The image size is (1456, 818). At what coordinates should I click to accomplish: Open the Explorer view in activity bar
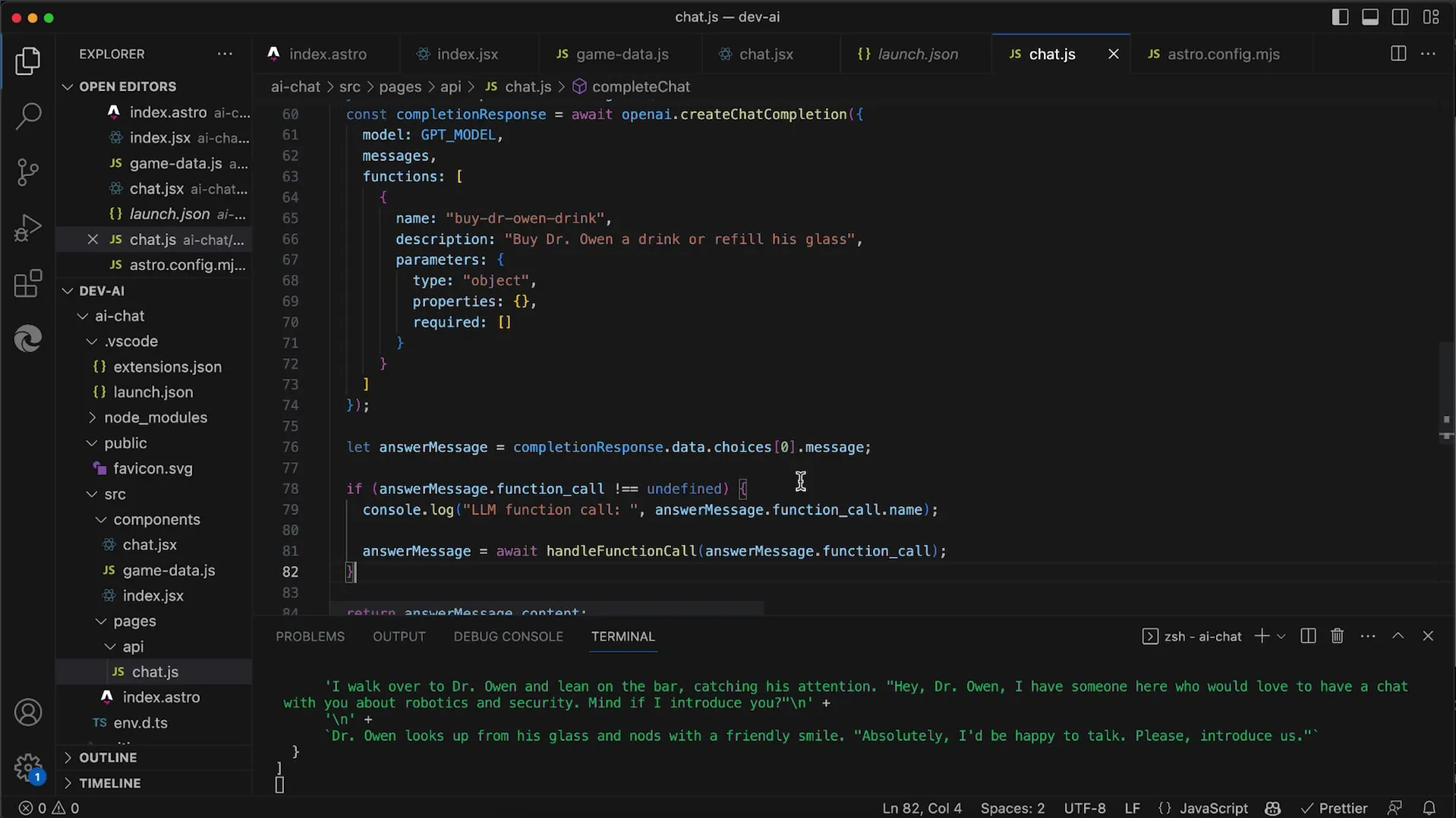pos(28,61)
